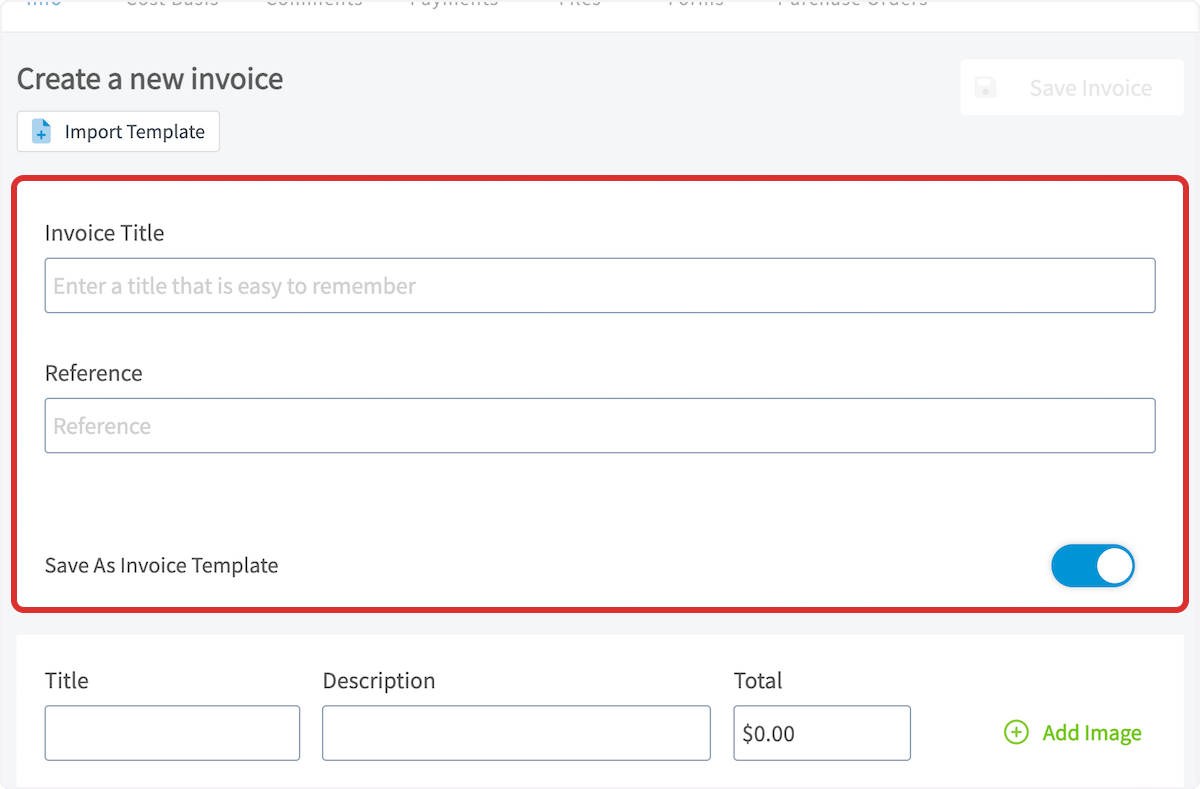The width and height of the screenshot is (1200, 789).
Task: Toggle the Save As Invoice Template switch
Action: click(x=1093, y=566)
